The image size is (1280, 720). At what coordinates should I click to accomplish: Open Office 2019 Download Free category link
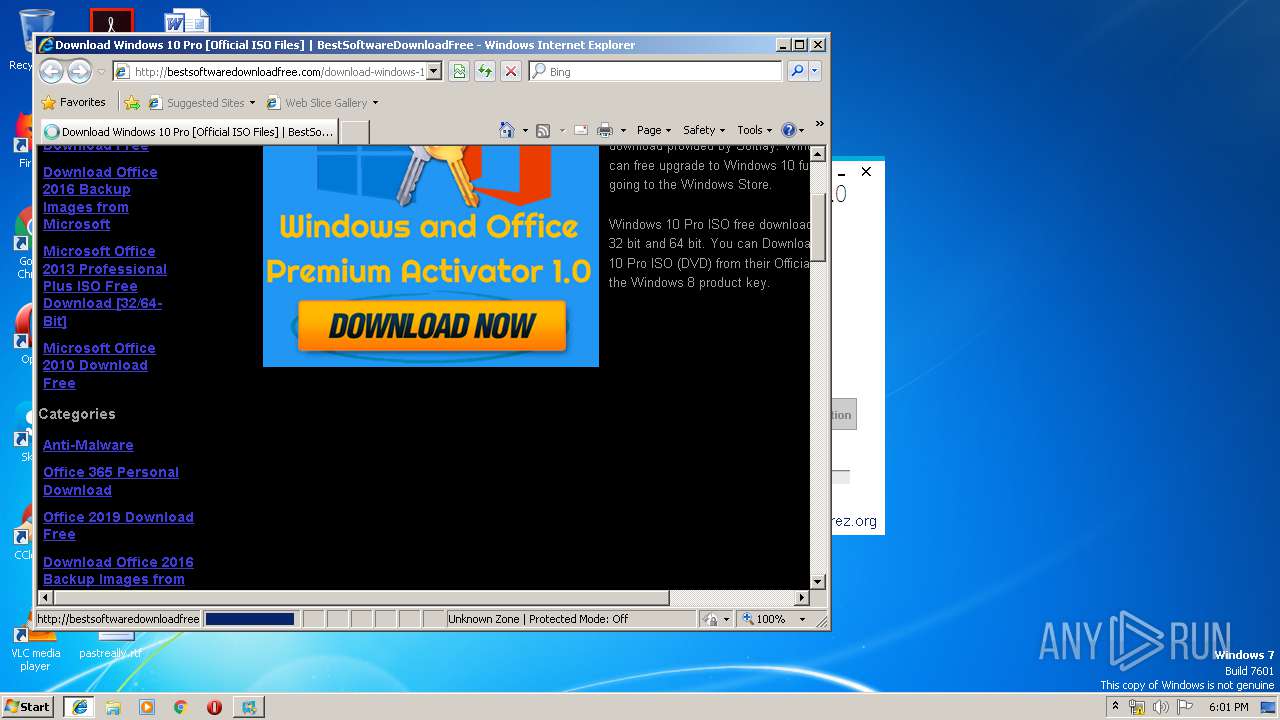coord(118,525)
